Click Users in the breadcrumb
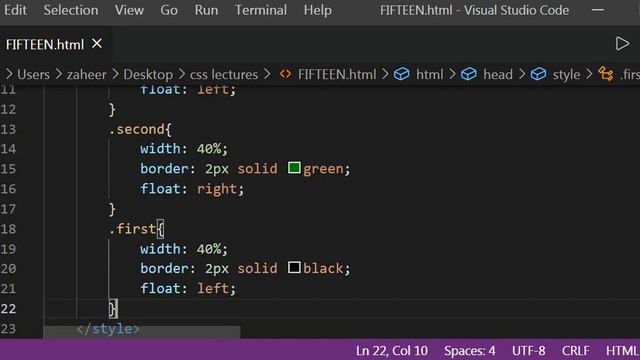The width and height of the screenshot is (640, 360). pyautogui.click(x=33, y=74)
